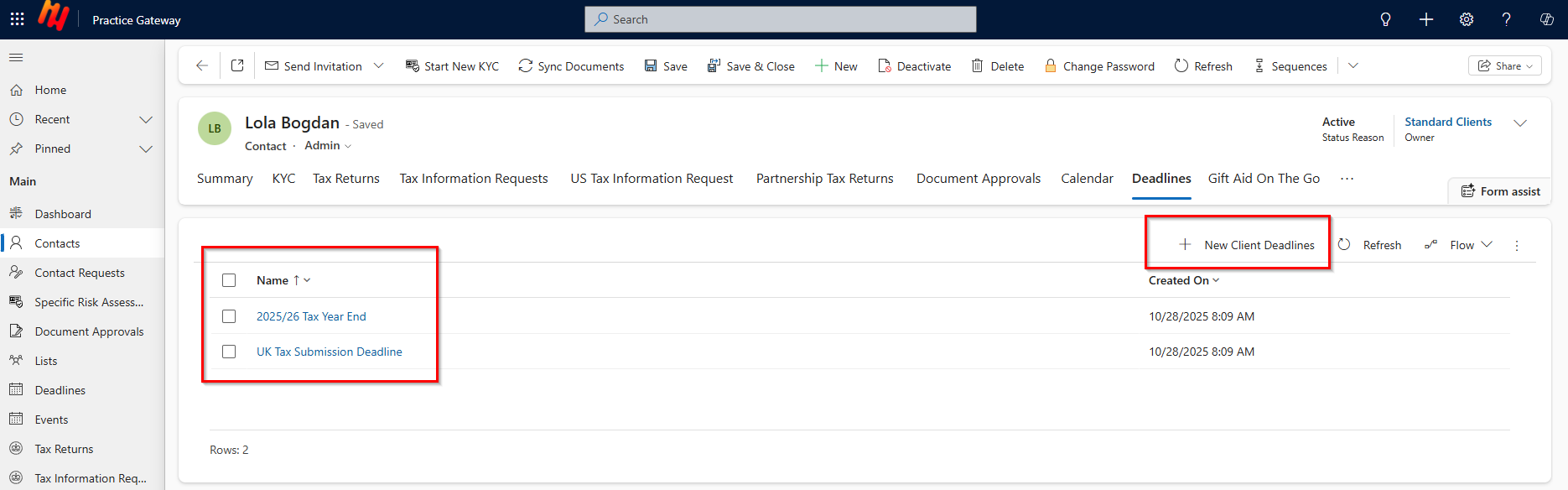
Task: Open the help question mark icon
Action: 1506,19
